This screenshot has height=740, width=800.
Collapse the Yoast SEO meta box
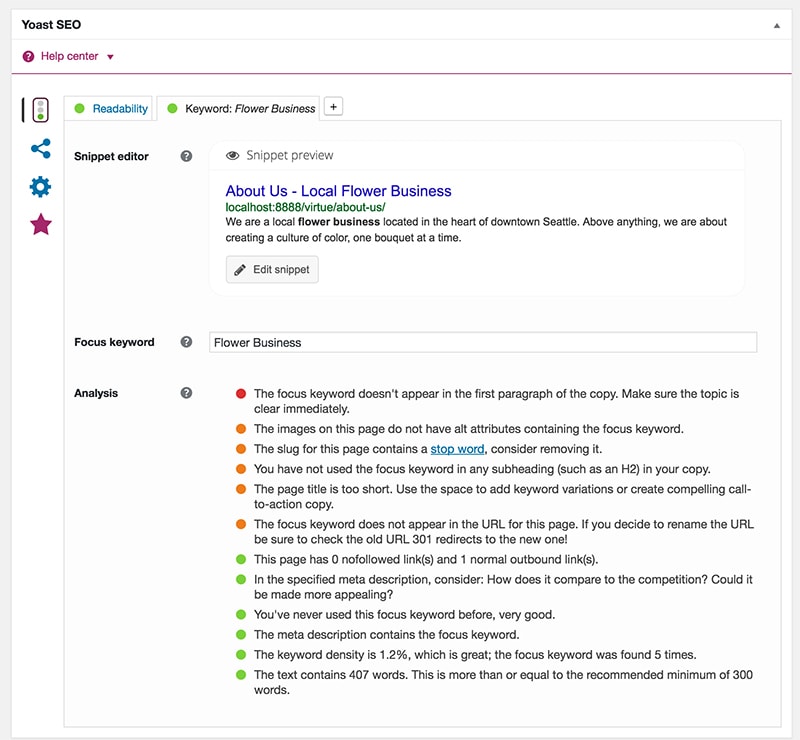[x=777, y=26]
